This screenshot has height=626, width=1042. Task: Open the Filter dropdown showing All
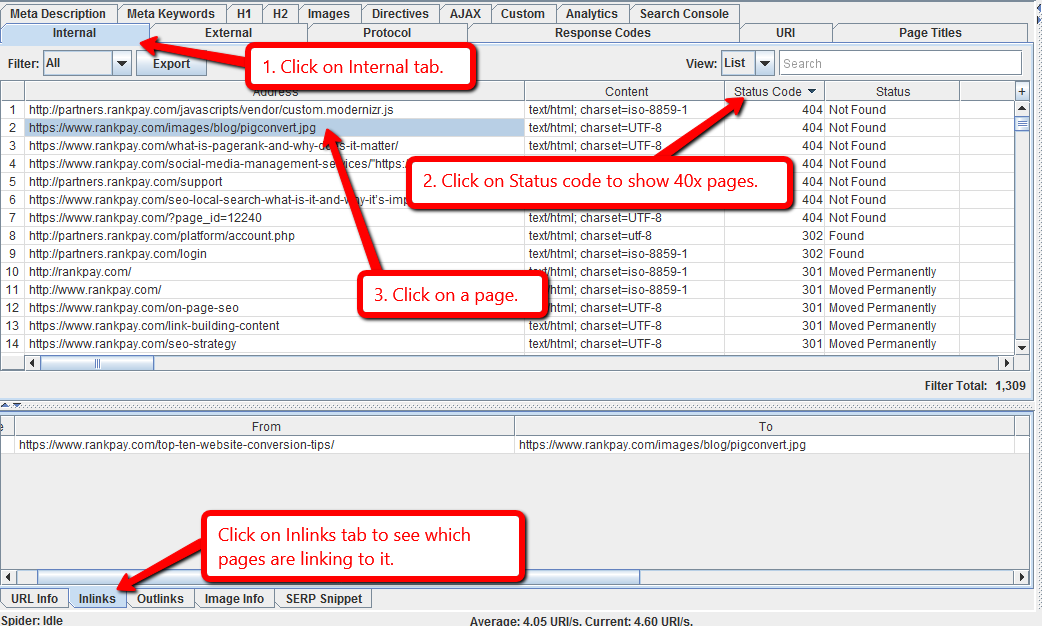pyautogui.click(x=87, y=63)
